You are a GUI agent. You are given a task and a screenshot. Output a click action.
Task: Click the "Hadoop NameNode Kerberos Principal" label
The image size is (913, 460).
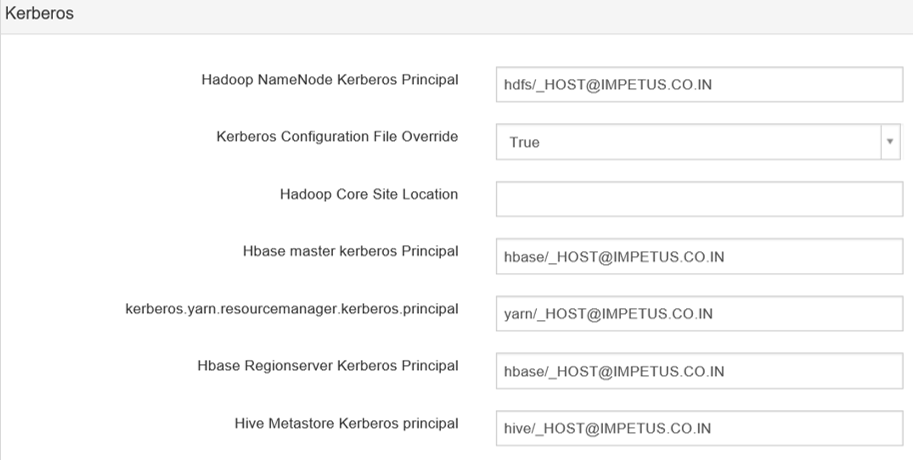[x=330, y=80]
